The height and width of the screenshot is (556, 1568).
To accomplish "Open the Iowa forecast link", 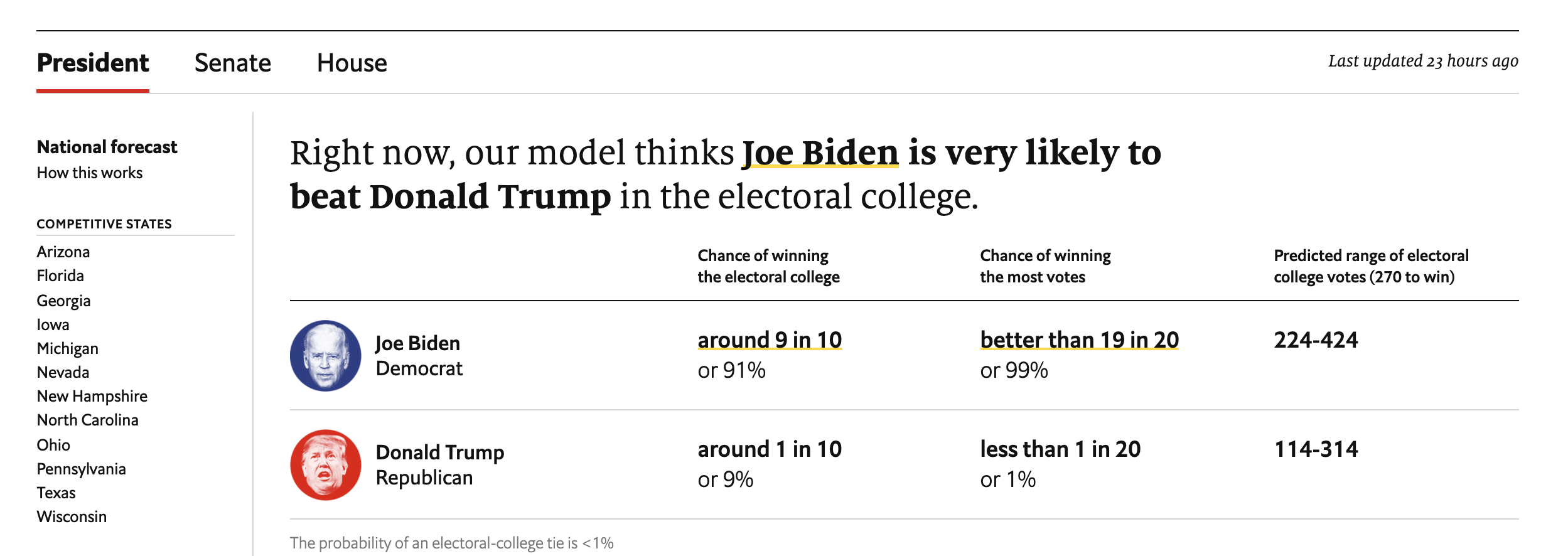I will click(53, 324).
